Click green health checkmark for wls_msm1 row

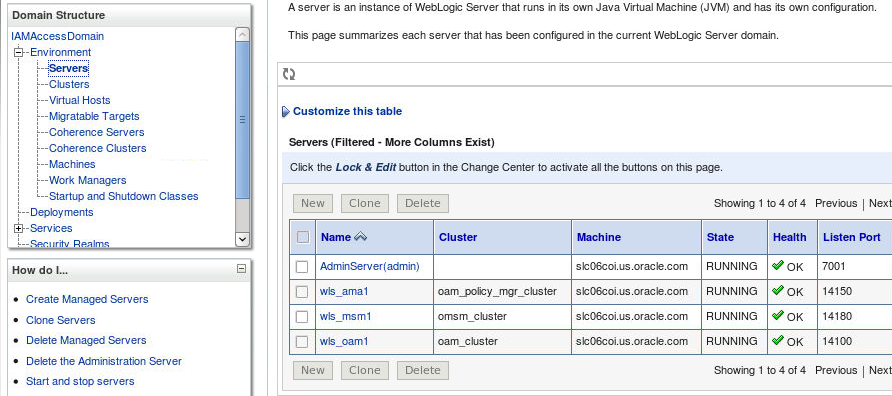pyautogui.click(x=778, y=315)
